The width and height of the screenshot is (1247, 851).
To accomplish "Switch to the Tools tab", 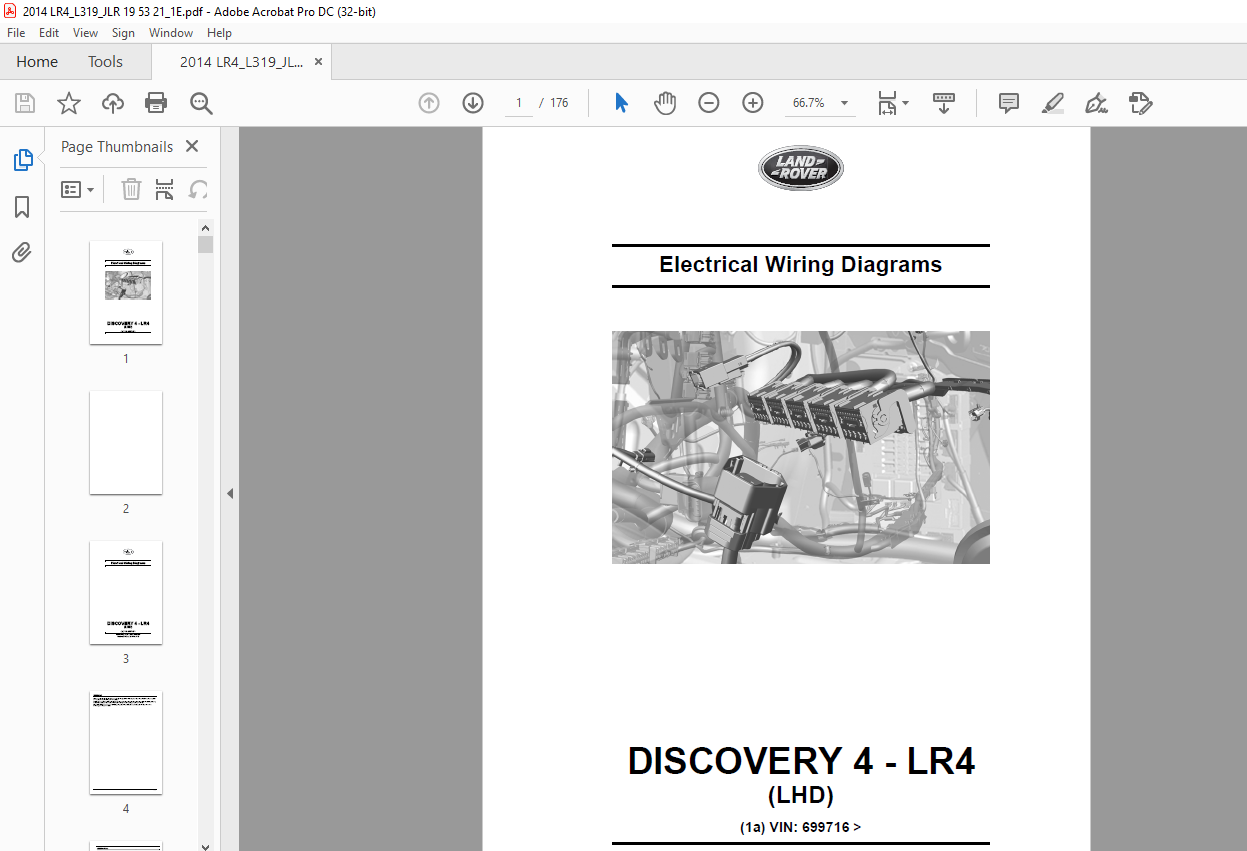I will [105, 62].
